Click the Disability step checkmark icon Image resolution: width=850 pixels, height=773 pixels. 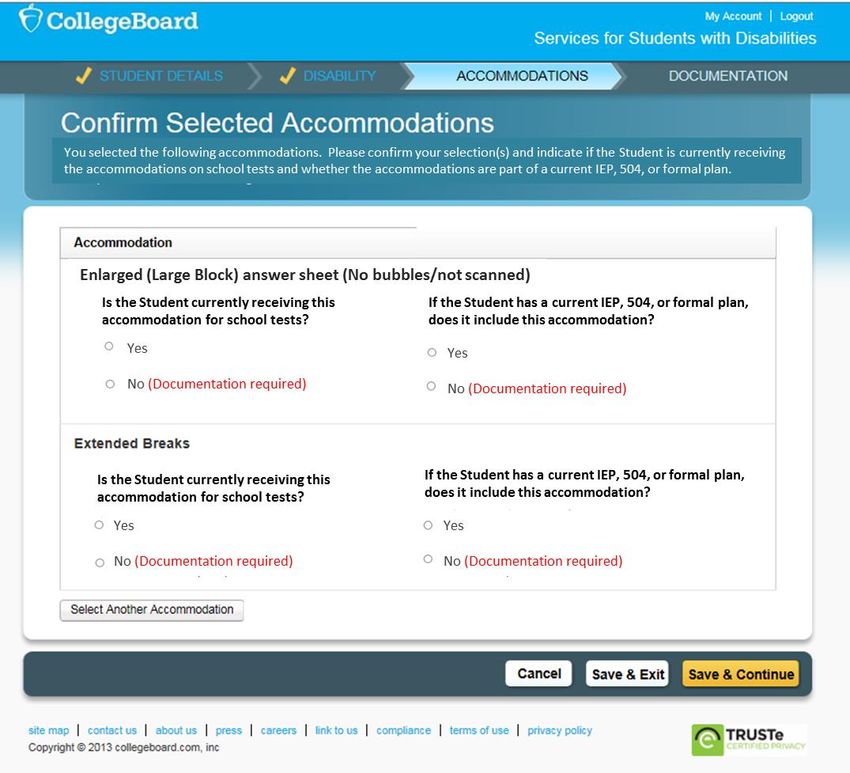288,76
